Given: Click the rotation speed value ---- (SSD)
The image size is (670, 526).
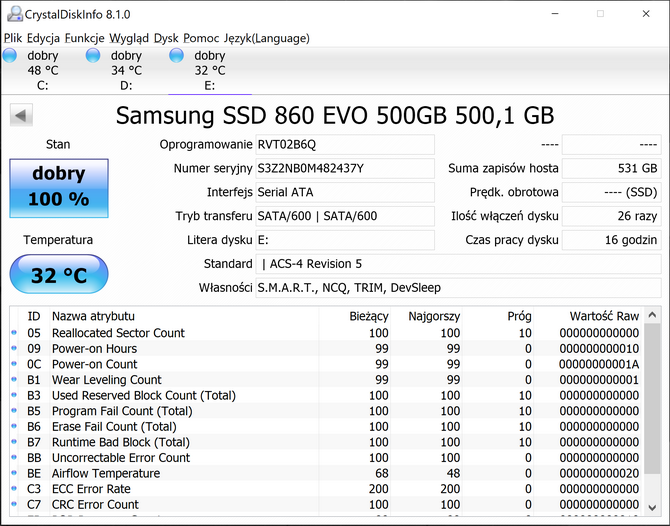Looking at the screenshot, I should 611,192.
